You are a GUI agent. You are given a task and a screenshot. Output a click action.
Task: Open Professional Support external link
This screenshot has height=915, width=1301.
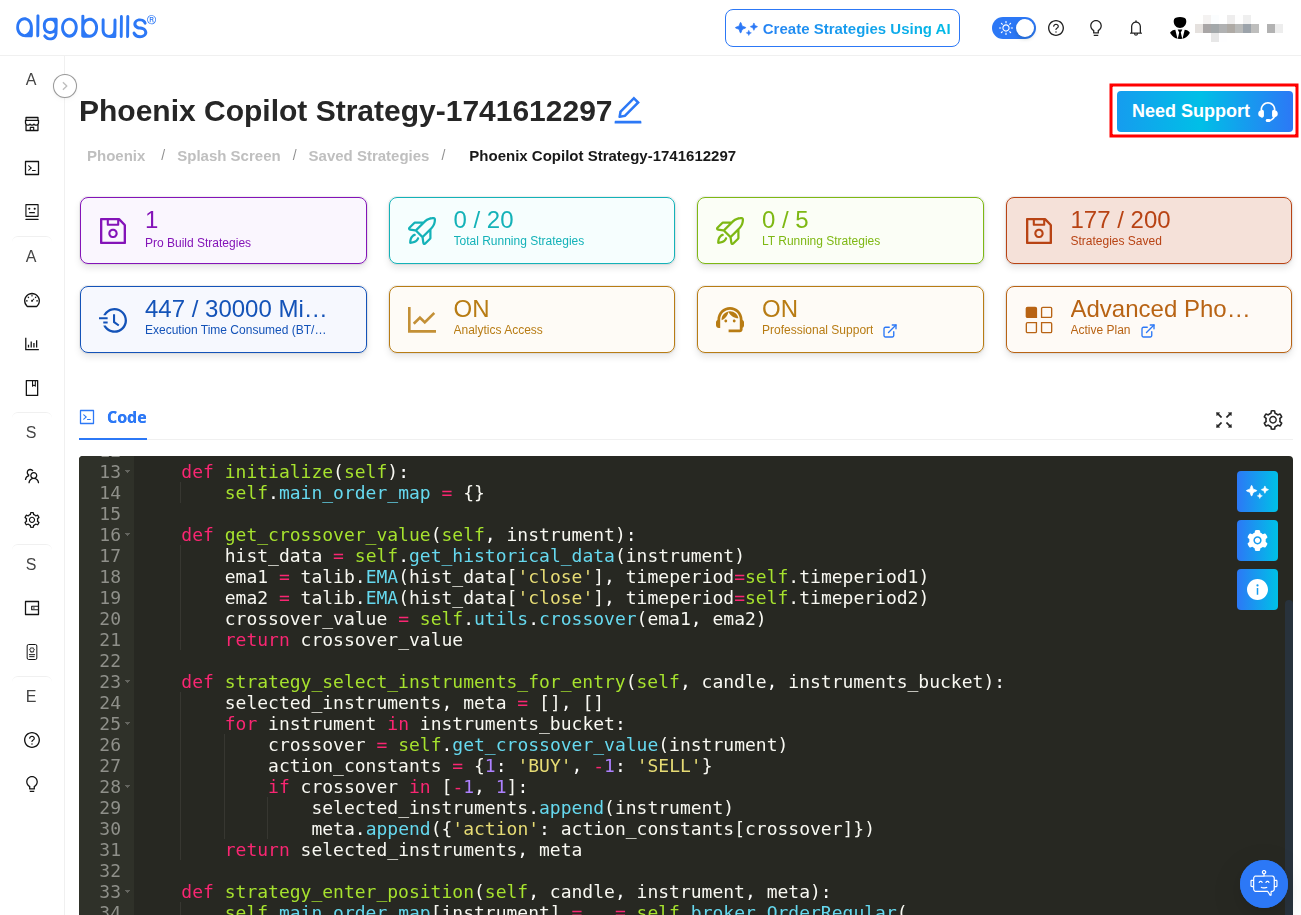[890, 330]
